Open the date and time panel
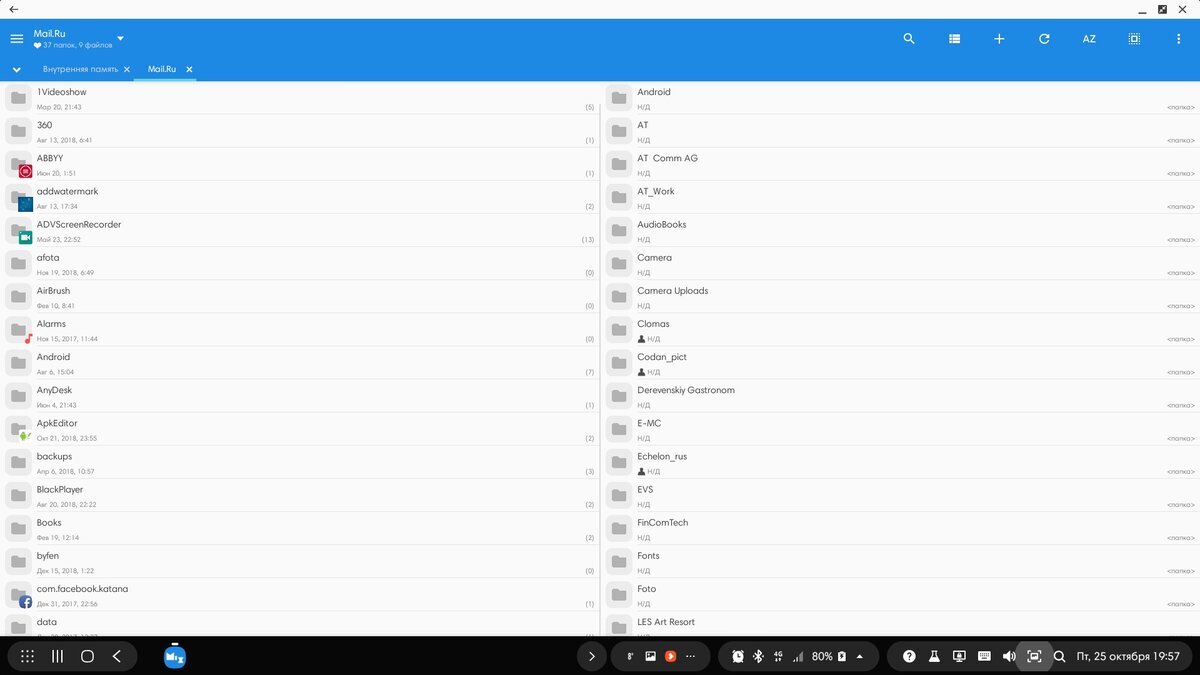This screenshot has height=675, width=1200. (1128, 656)
